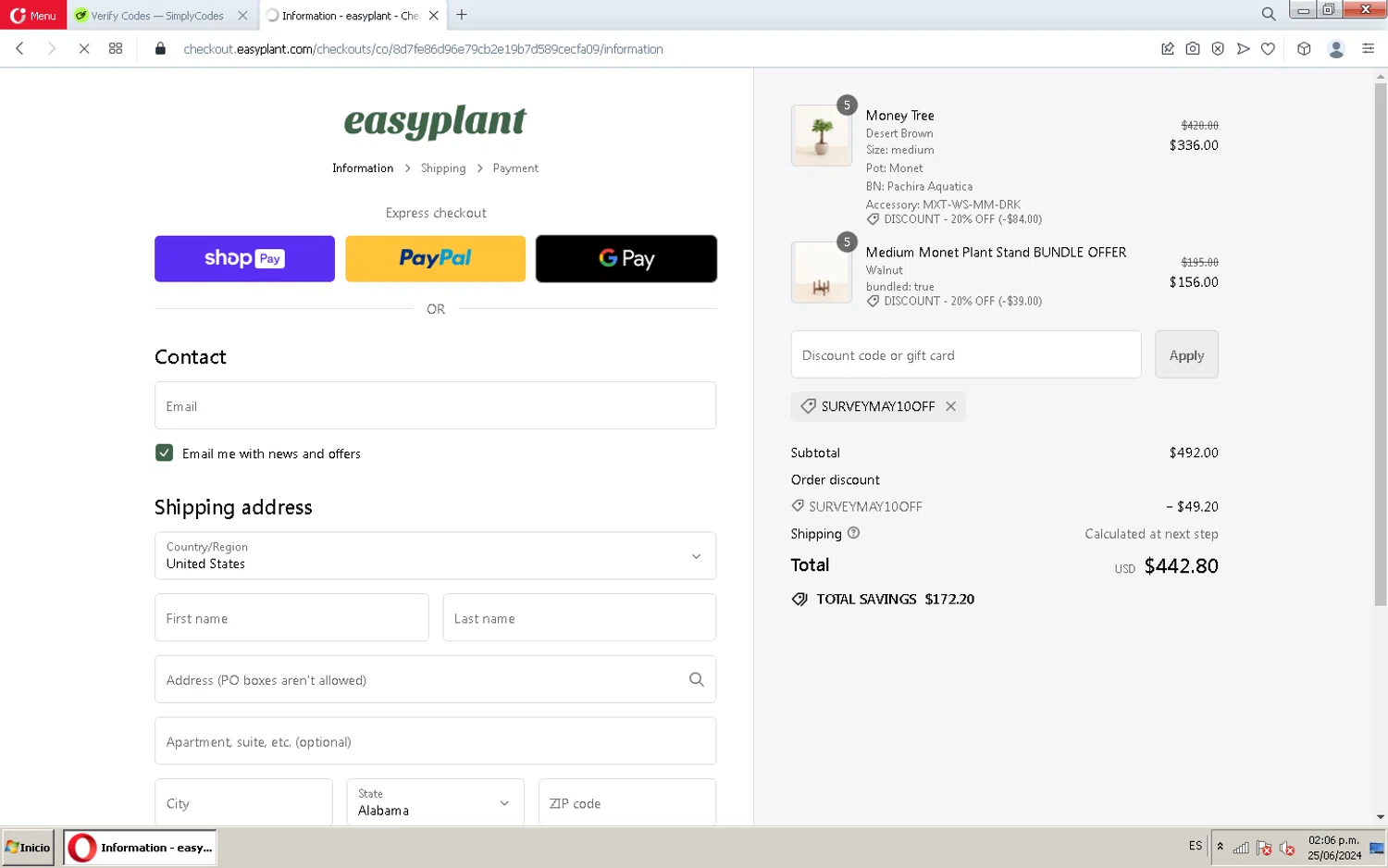Click the Money Tree discount tag icon

[873, 219]
